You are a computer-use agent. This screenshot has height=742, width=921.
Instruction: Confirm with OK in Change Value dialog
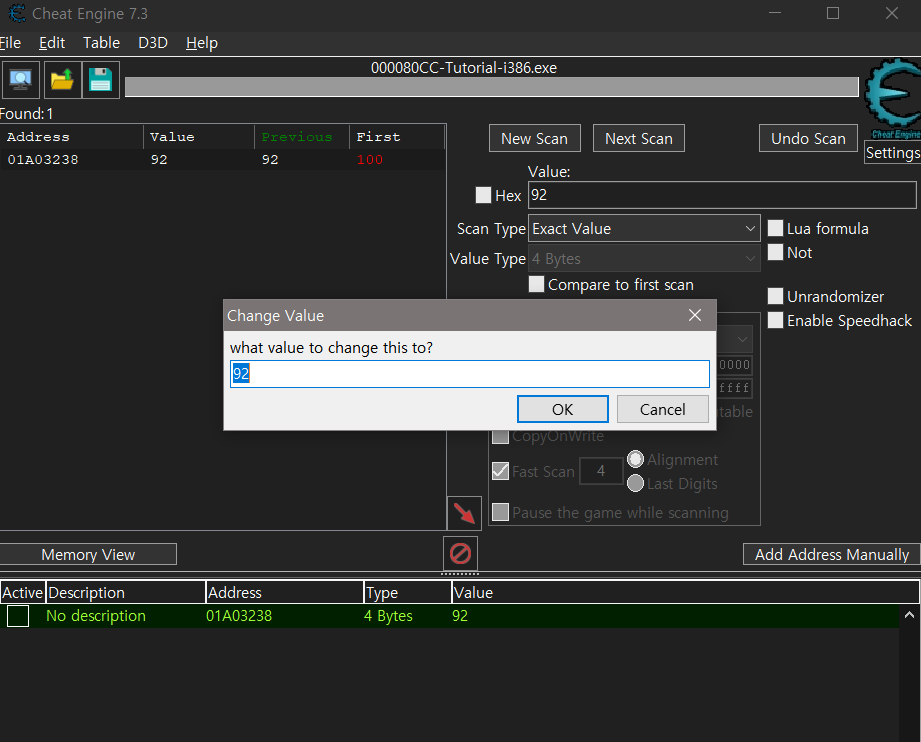(x=562, y=409)
